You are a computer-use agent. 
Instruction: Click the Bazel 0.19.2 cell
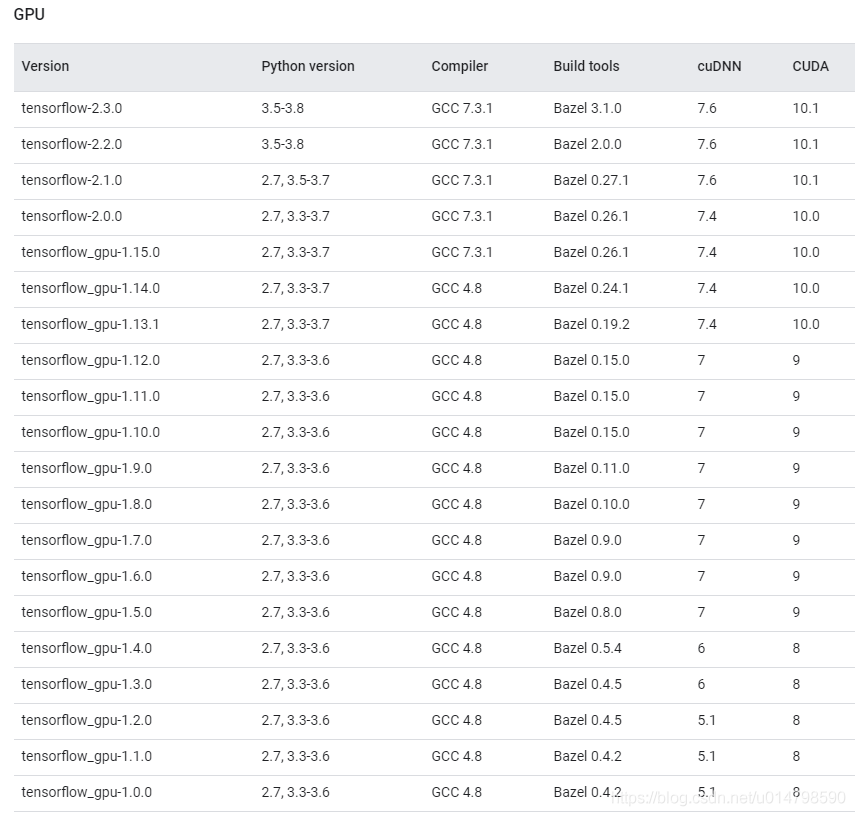pyautogui.click(x=592, y=324)
